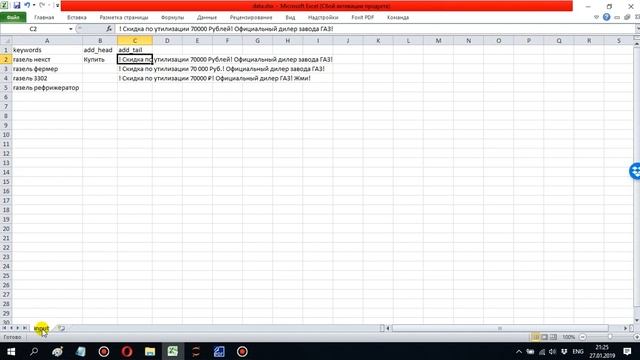Viewport: 640px width, 360px height.
Task: Click the Undo arrow icon
Action: pyautogui.click(x=27, y=5)
